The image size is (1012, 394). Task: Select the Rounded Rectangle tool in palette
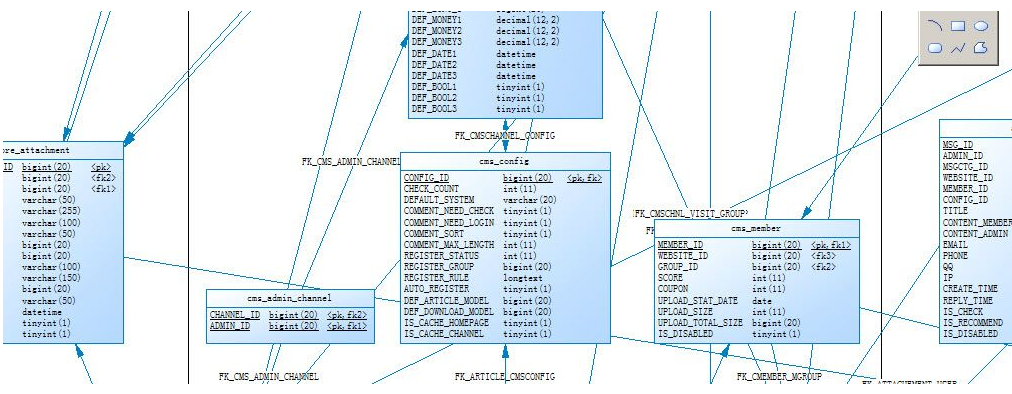click(935, 48)
